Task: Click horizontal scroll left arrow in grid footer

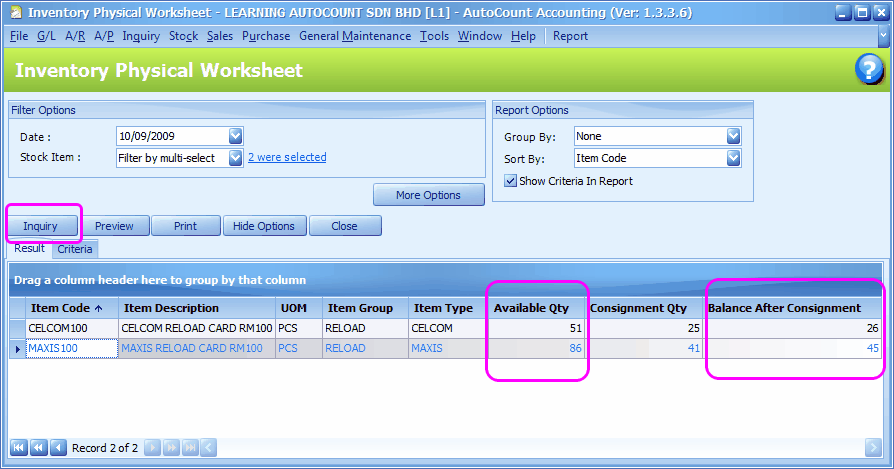Action: point(209,448)
